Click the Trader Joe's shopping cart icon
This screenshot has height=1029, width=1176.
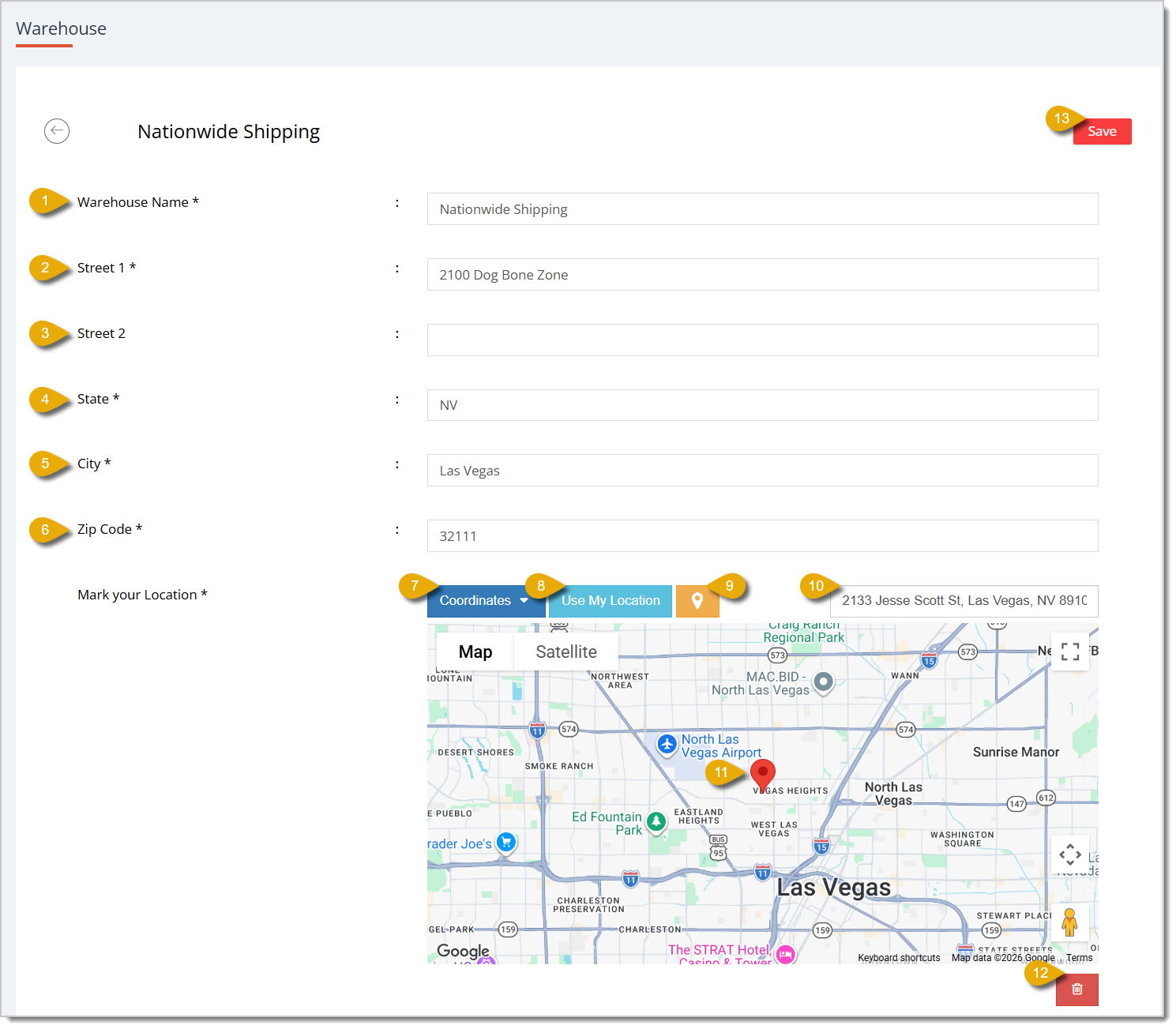[506, 842]
